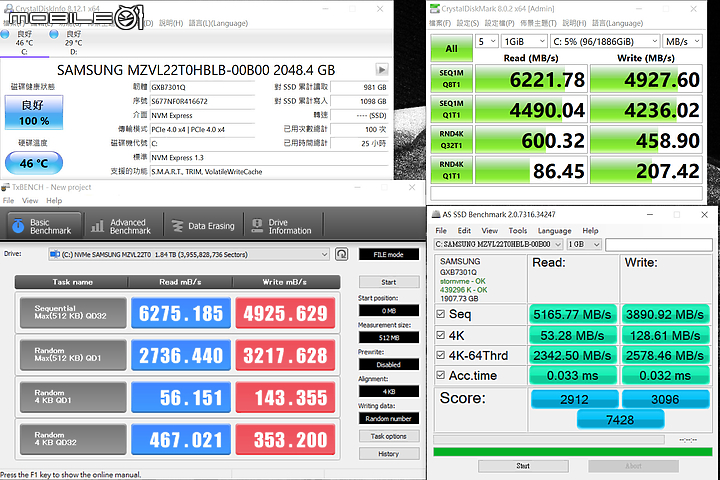Click the Abort button in AS SSD Benchmark

tap(633, 466)
